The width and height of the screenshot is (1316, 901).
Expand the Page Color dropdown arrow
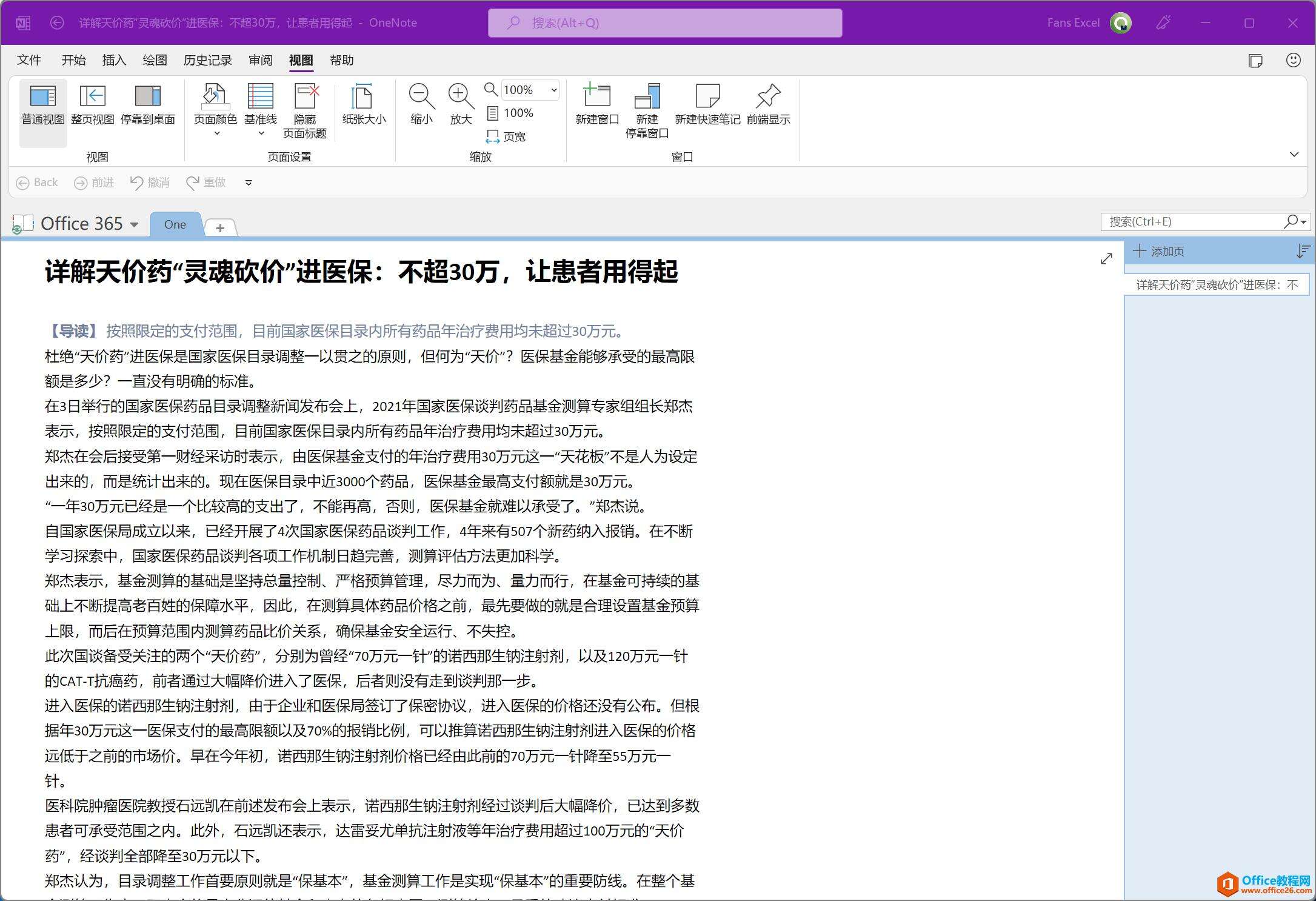click(216, 133)
